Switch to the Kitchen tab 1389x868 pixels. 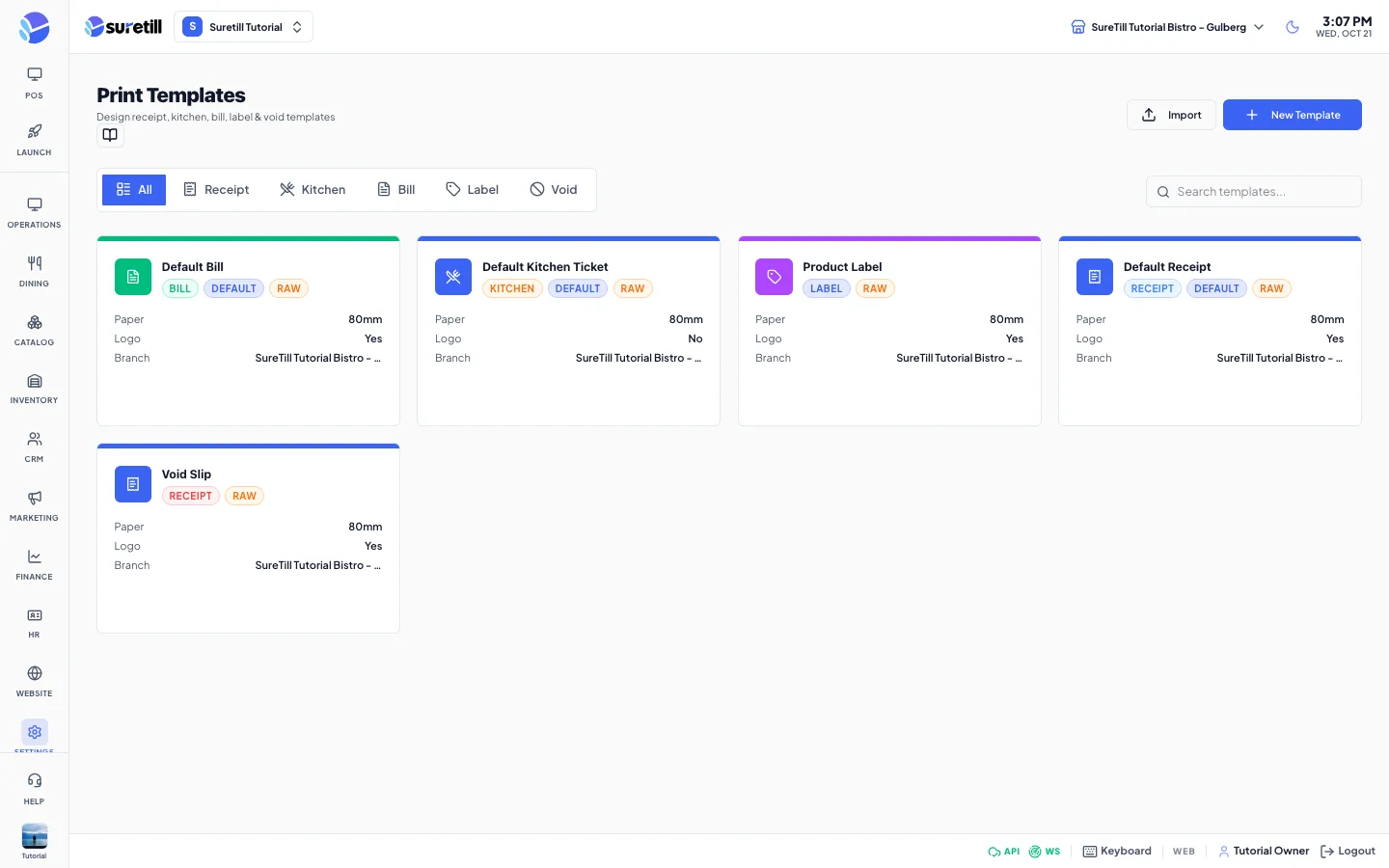tap(313, 190)
